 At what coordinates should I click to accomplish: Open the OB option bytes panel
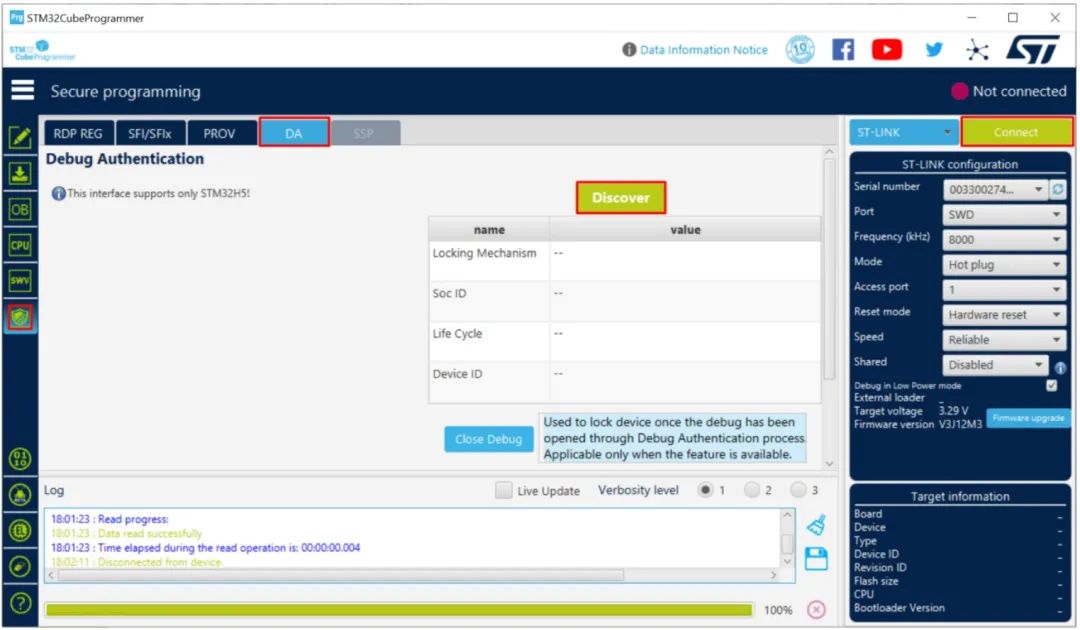[20, 209]
